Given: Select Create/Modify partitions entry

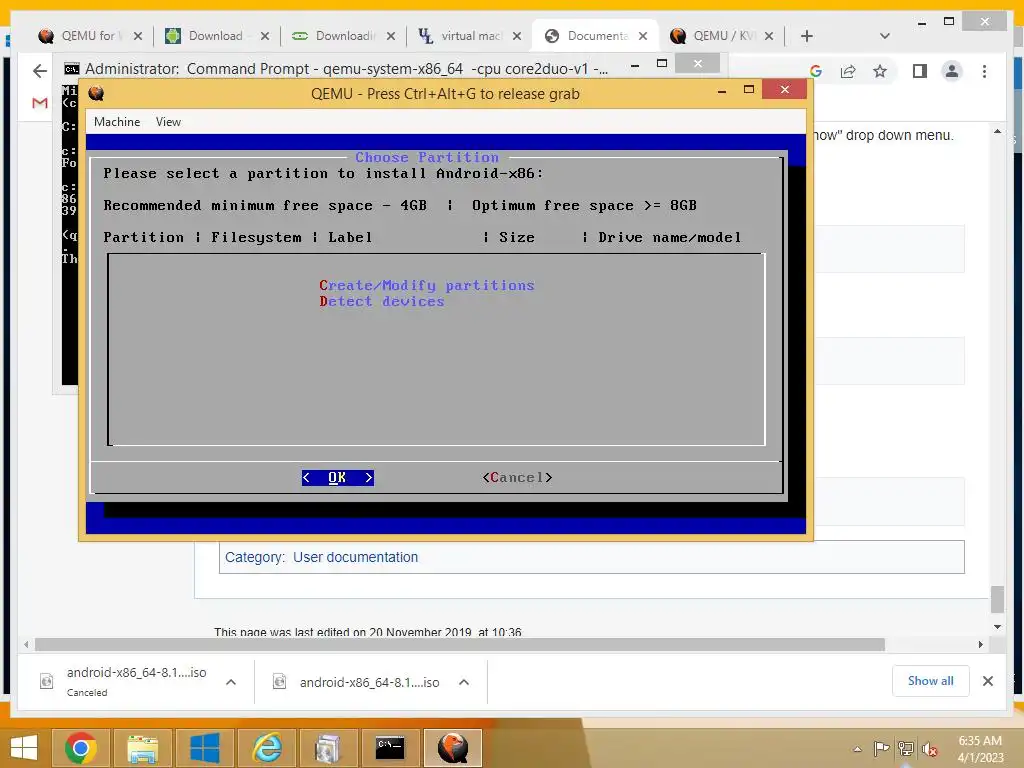Looking at the screenshot, I should pyautogui.click(x=426, y=285).
